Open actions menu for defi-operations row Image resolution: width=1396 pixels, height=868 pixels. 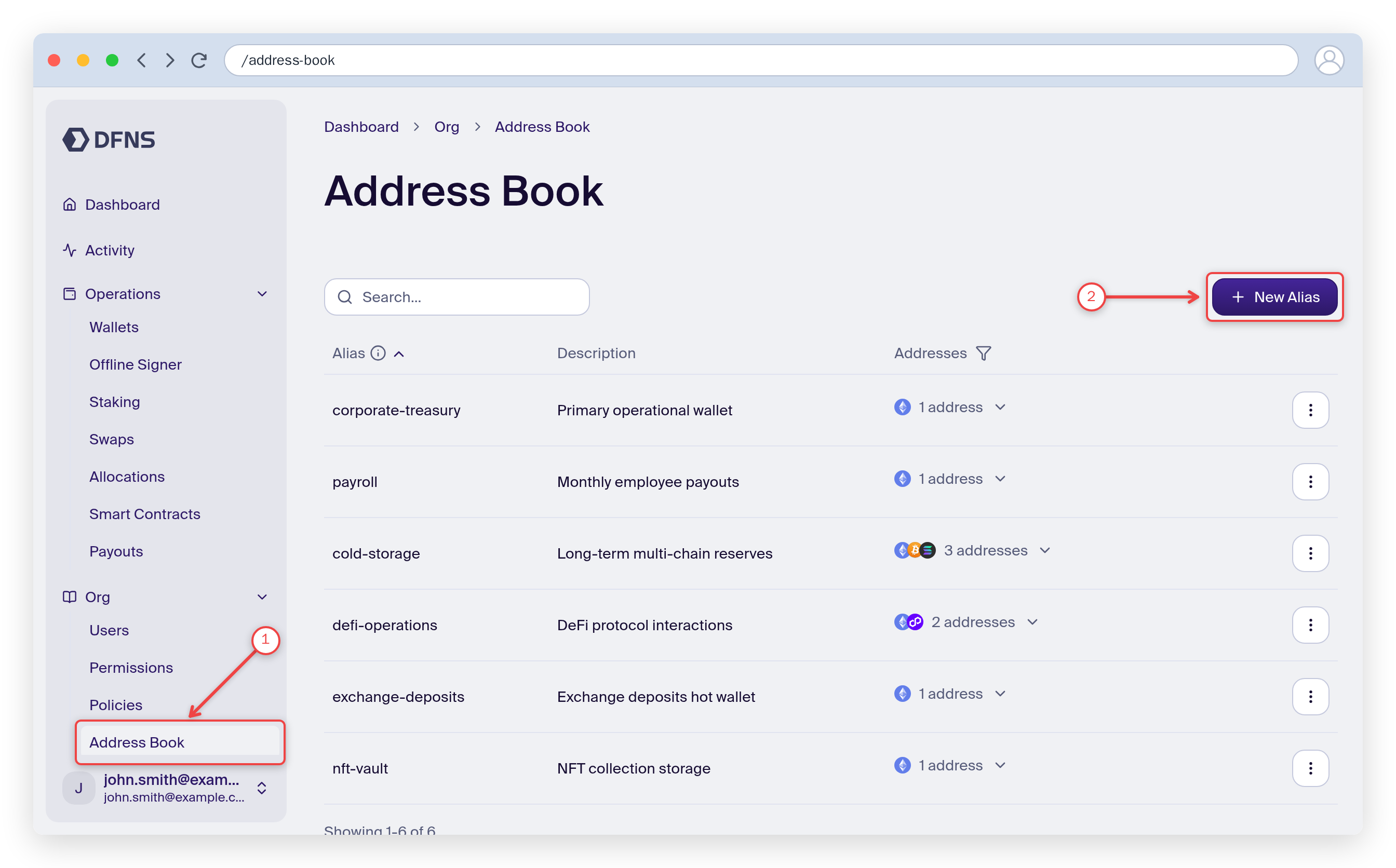(x=1310, y=625)
